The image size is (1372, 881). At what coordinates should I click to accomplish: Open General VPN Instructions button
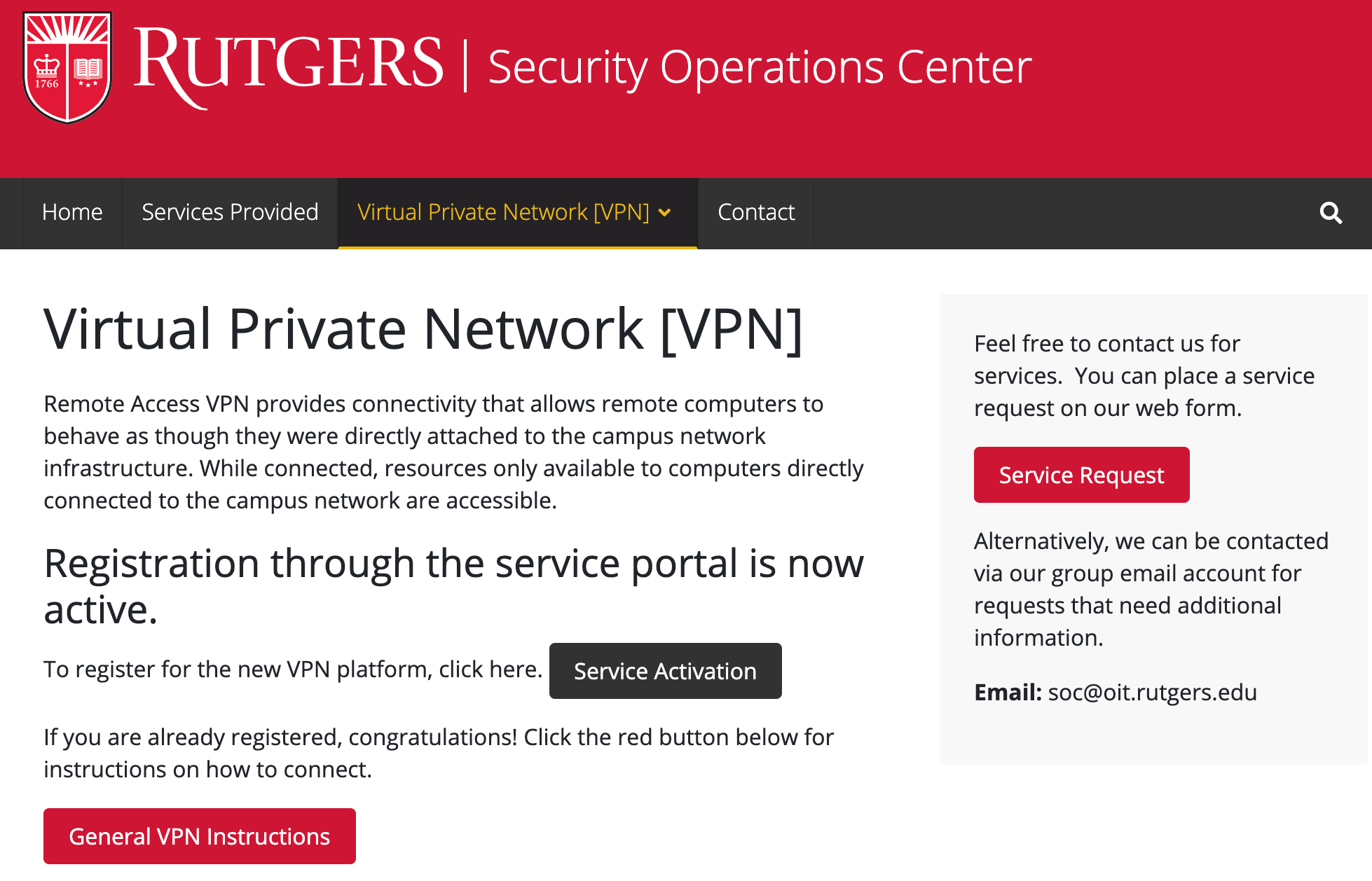[200, 836]
